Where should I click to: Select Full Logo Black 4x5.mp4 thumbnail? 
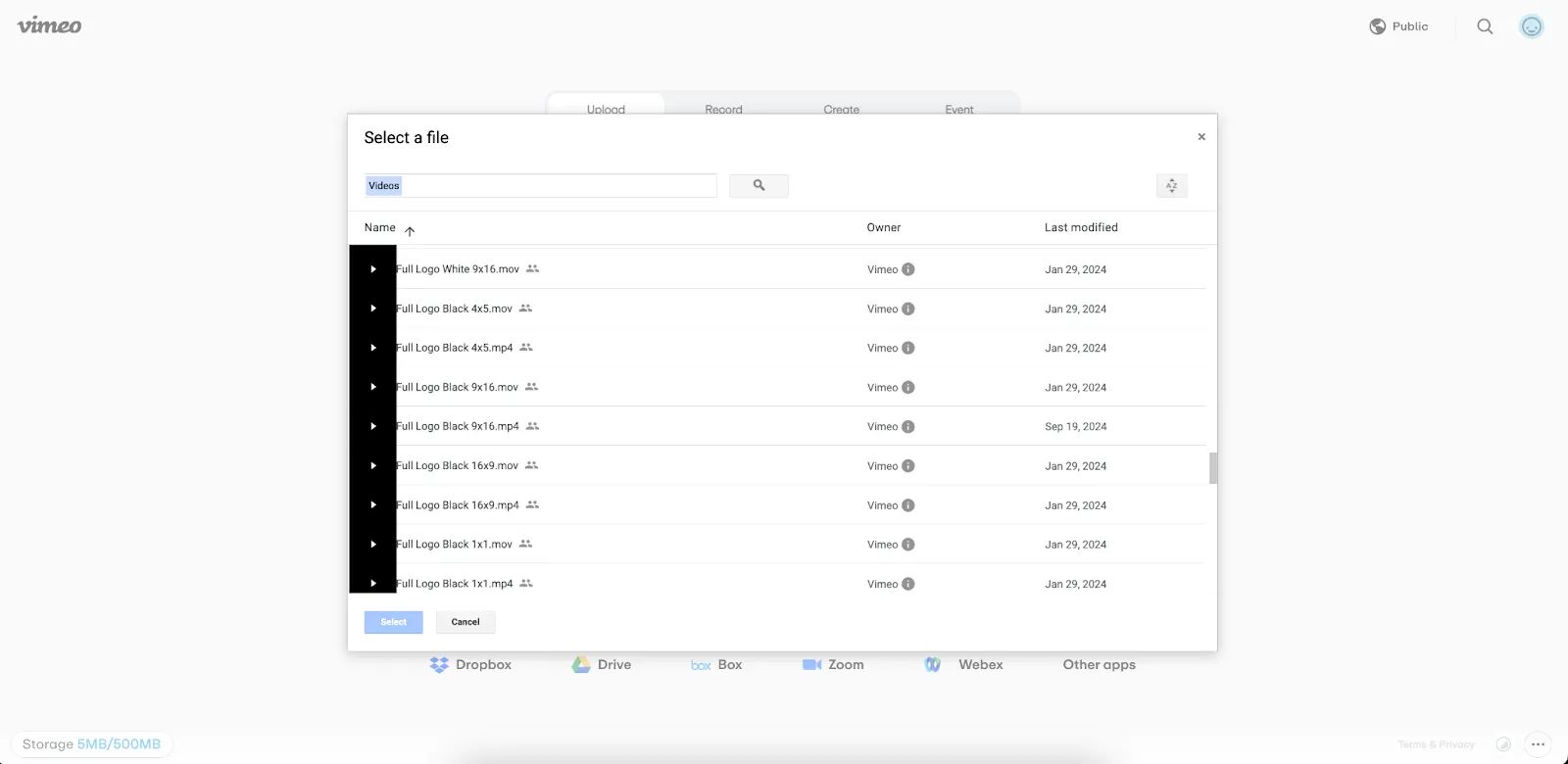(372, 348)
